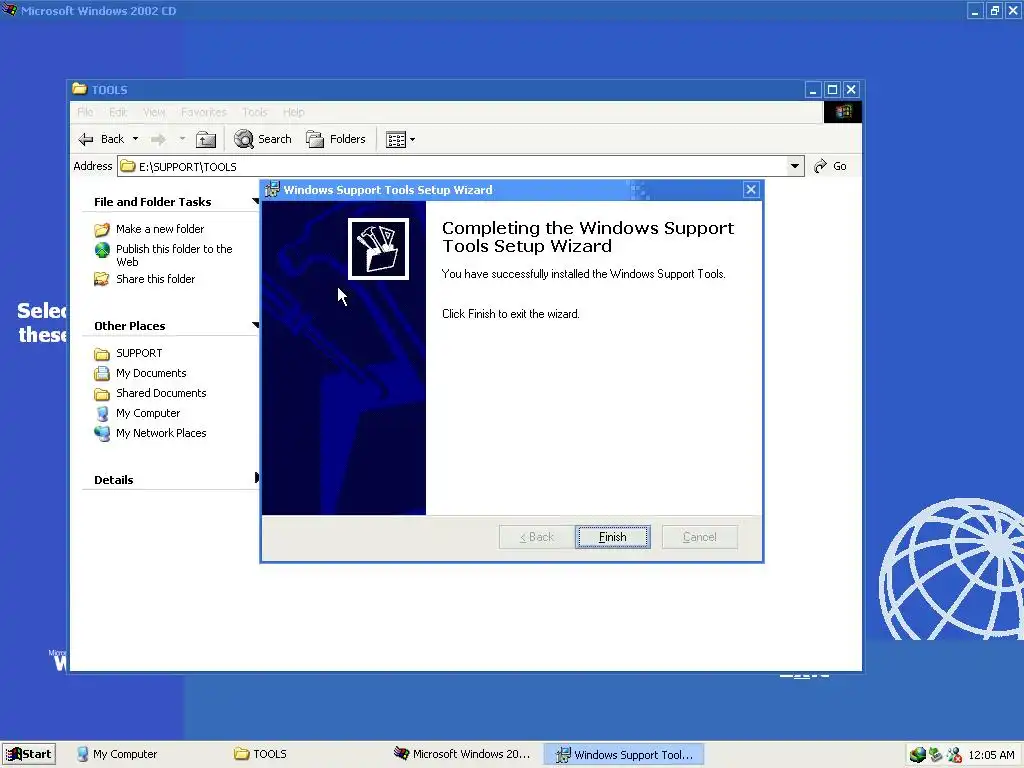Image resolution: width=1024 pixels, height=768 pixels.
Task: Click the toolbox icon in wizard banner
Action: pyautogui.click(x=378, y=249)
